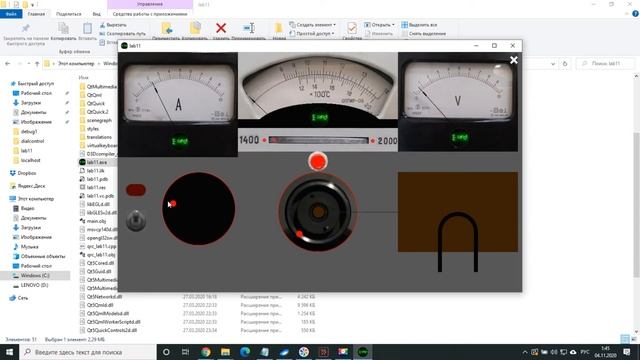This screenshot has height=360, width=640.
Task: Click the green display under the voltmeter
Action: coord(460,138)
